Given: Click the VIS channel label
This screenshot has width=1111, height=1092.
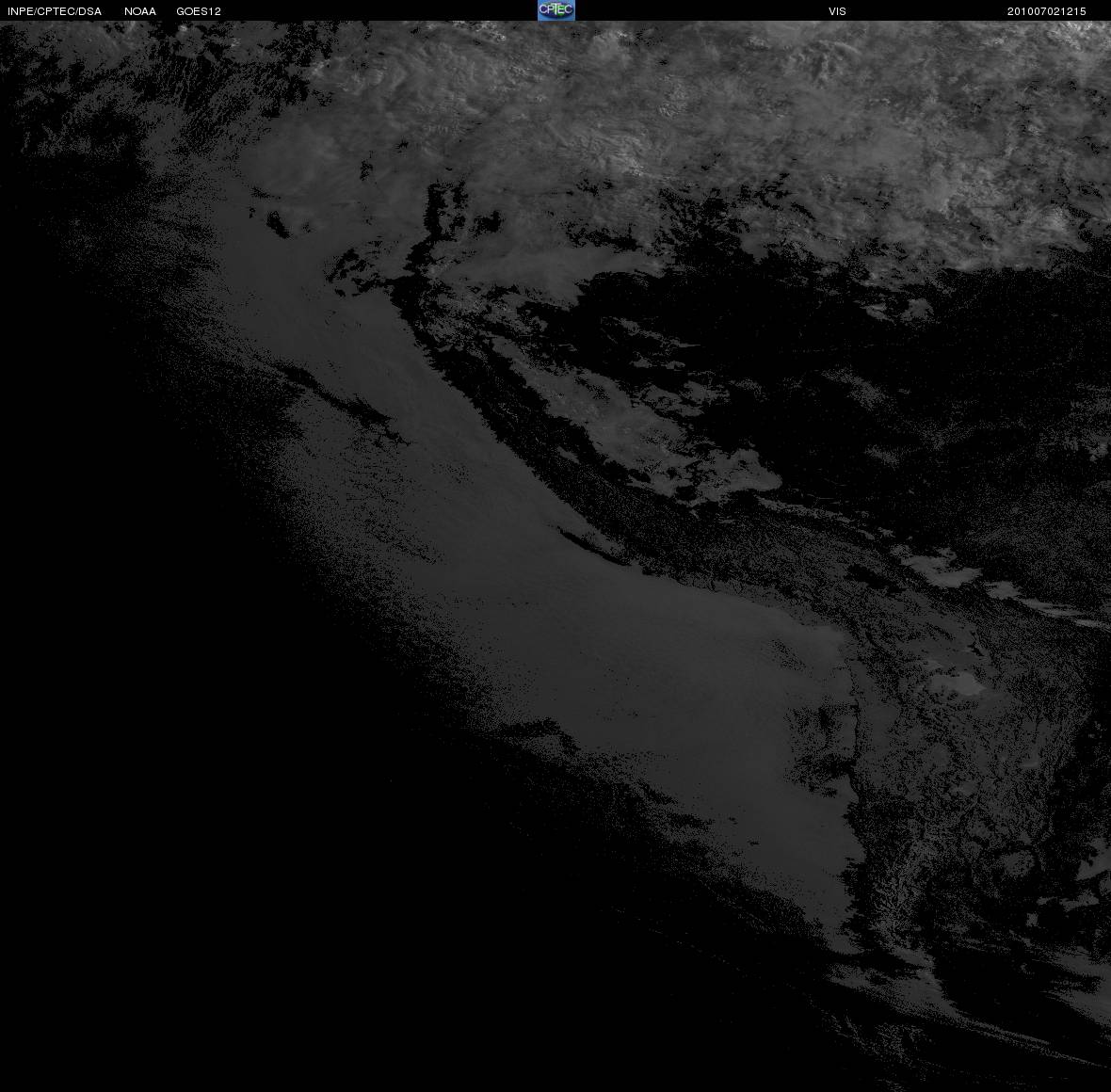Looking at the screenshot, I should click(x=838, y=11).
